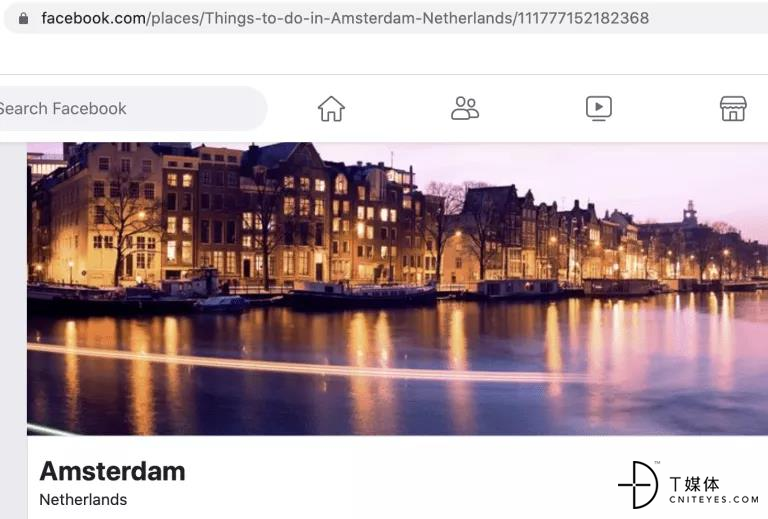Open the Amsterdam canal cover photo
Viewport: 768px width, 519px height.
[x=397, y=289]
